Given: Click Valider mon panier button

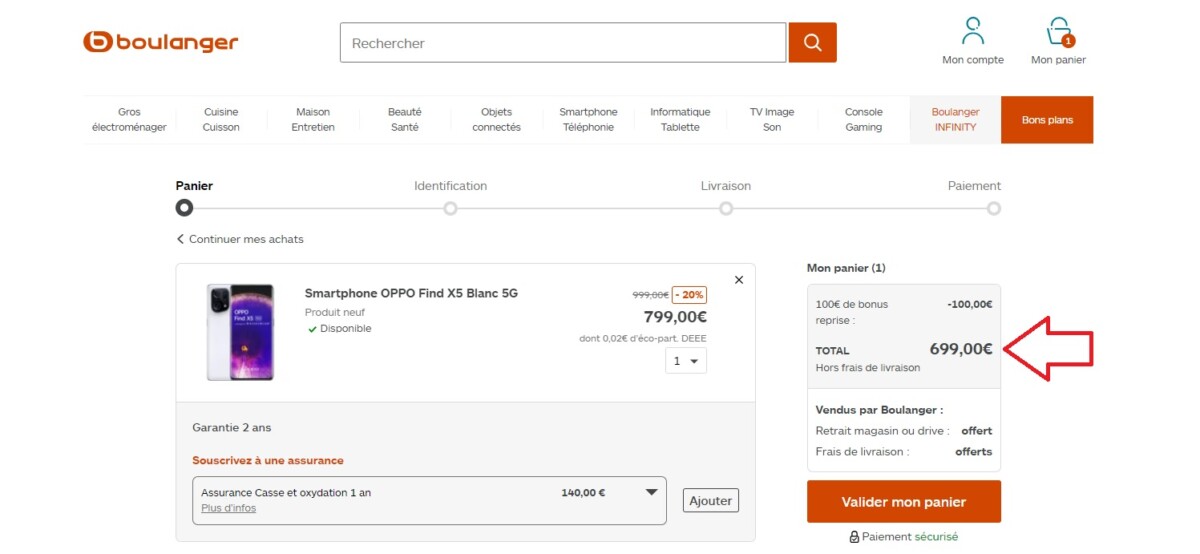Looking at the screenshot, I should pos(904,502).
